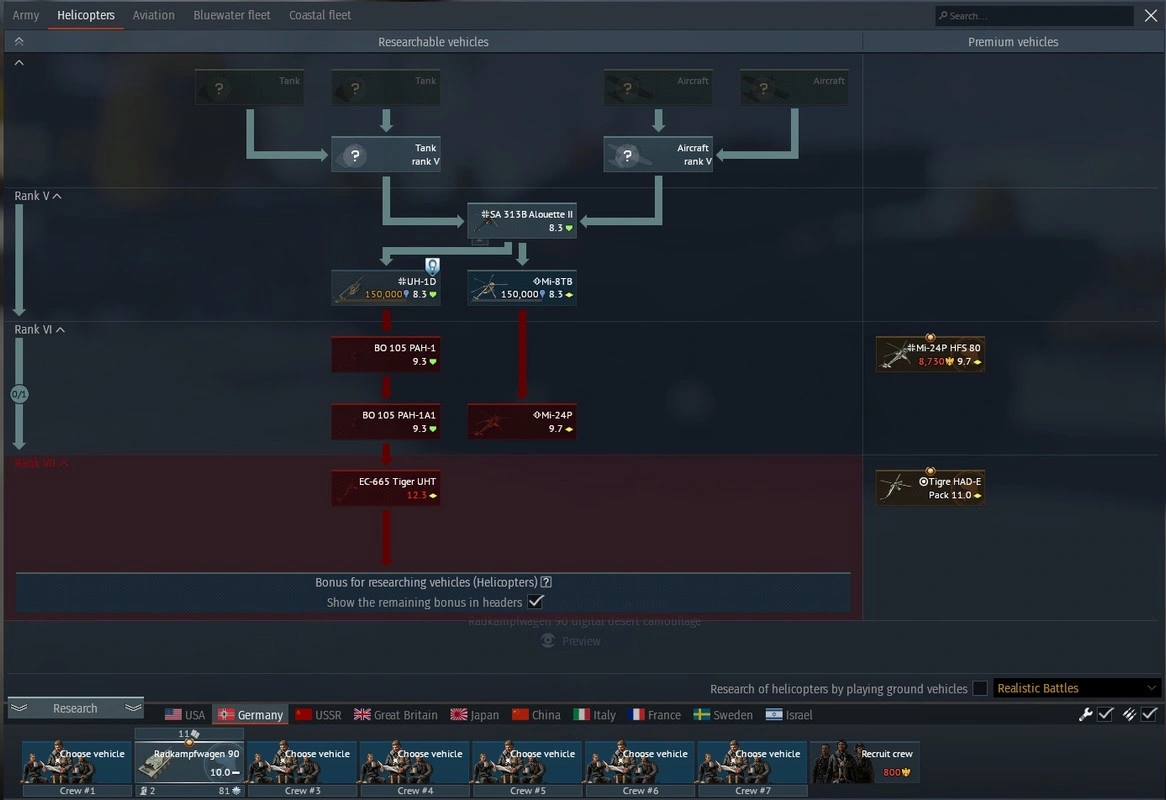Click the search field
The width and height of the screenshot is (1166, 800).
pos(1034,16)
